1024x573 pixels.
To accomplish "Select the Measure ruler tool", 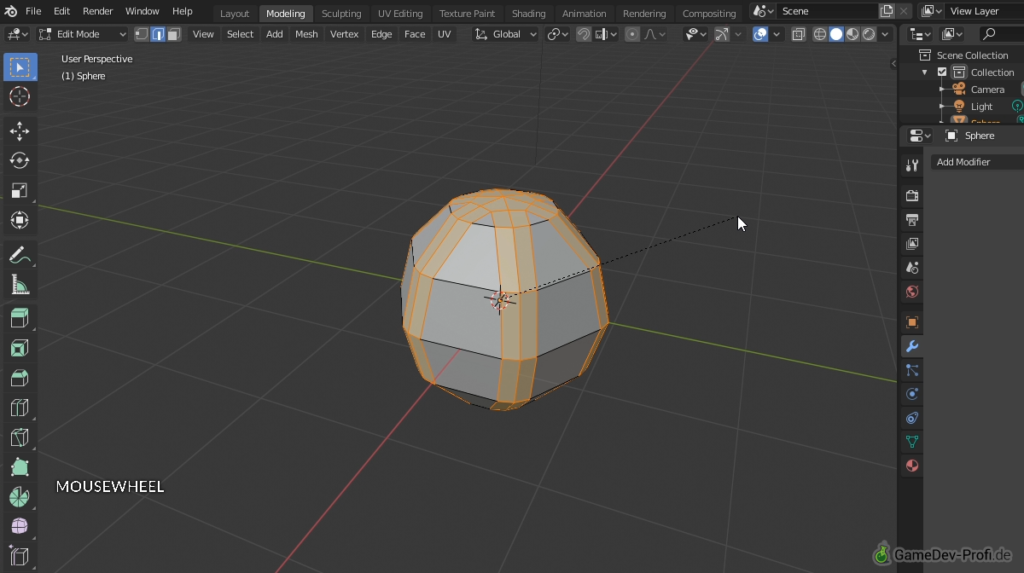I will point(20,285).
